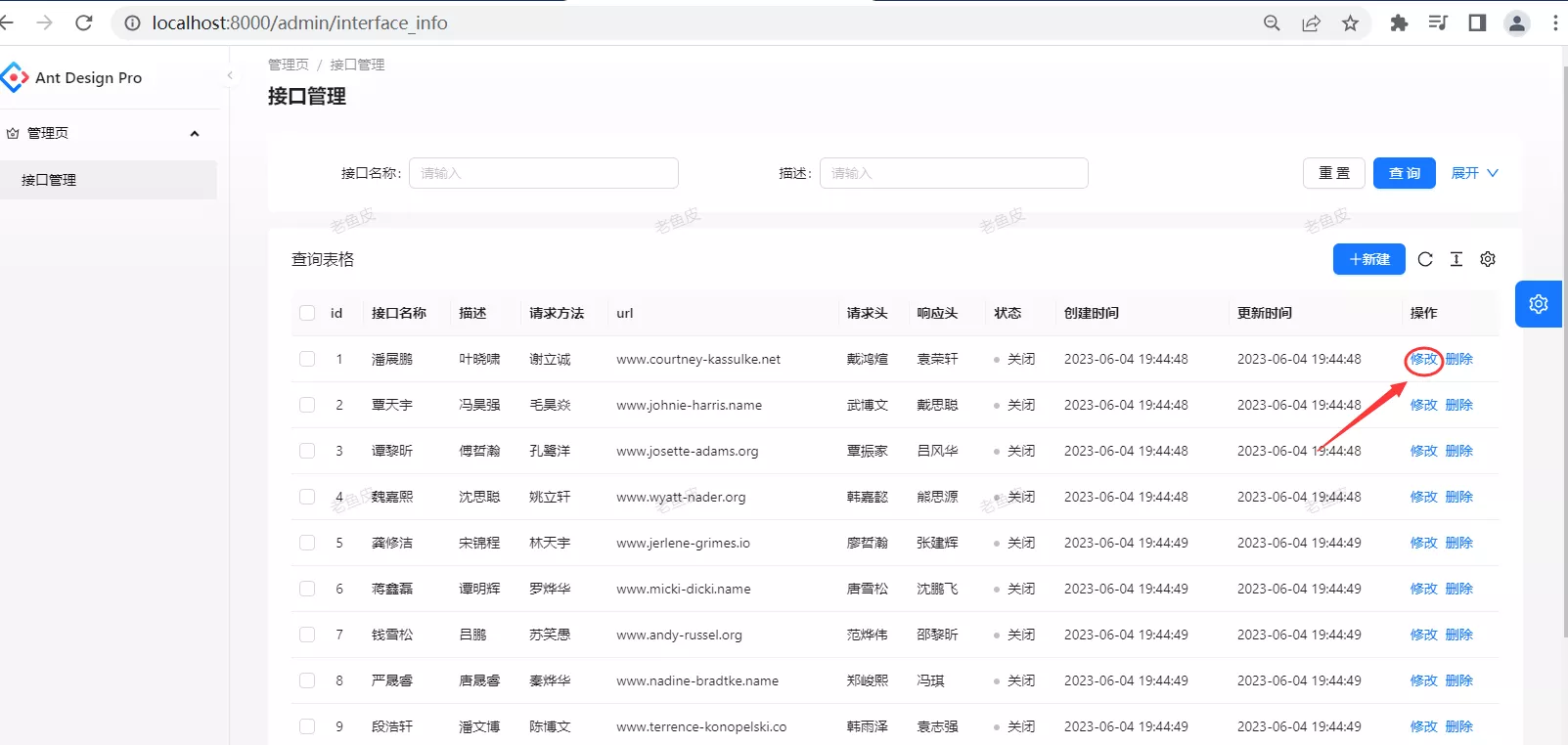Toggle the browser side panel icon
This screenshot has height=745, width=1568.
1477,22
